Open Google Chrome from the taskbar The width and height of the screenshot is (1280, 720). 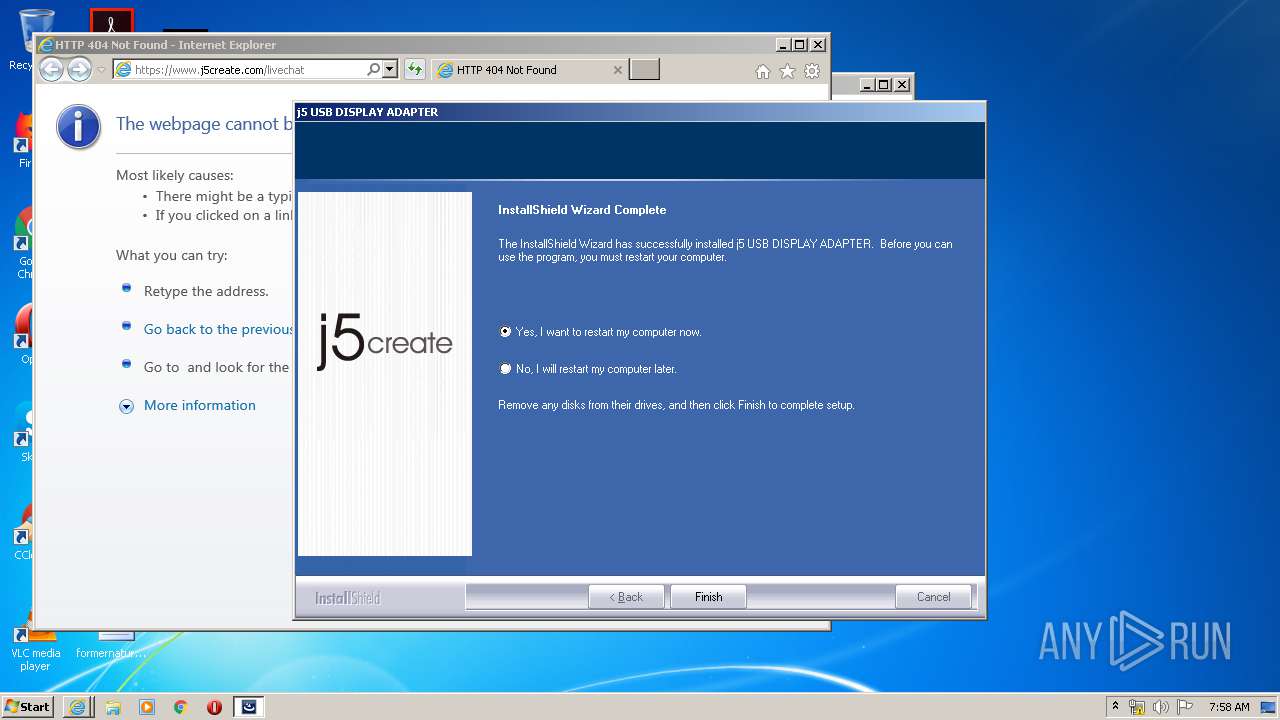(x=180, y=707)
